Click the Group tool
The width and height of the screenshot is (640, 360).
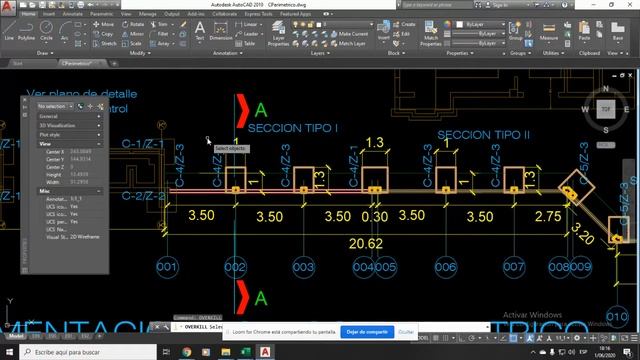tap(515, 31)
